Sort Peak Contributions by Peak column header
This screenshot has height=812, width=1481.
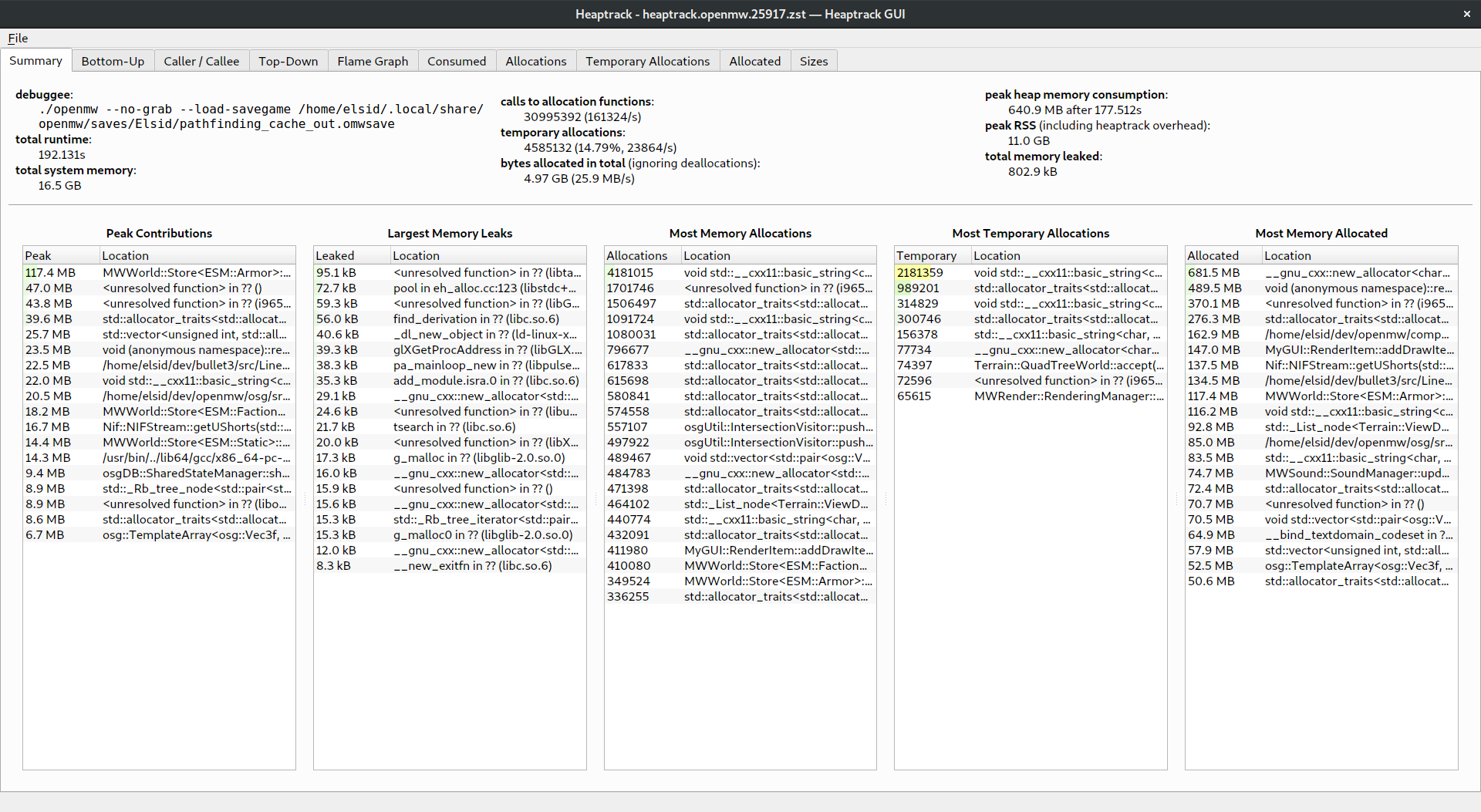click(62, 255)
